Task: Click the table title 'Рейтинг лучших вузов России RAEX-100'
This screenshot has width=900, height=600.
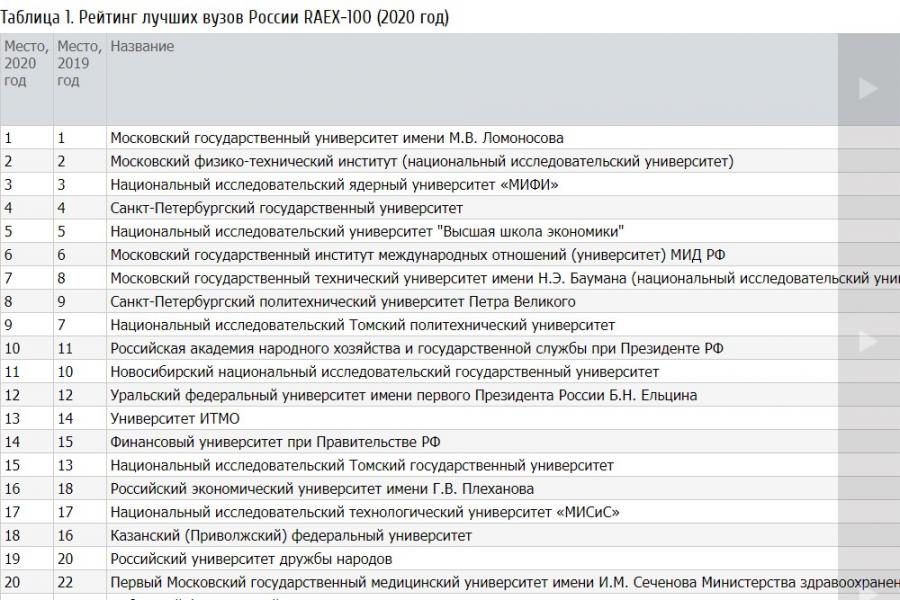Action: tap(225, 17)
